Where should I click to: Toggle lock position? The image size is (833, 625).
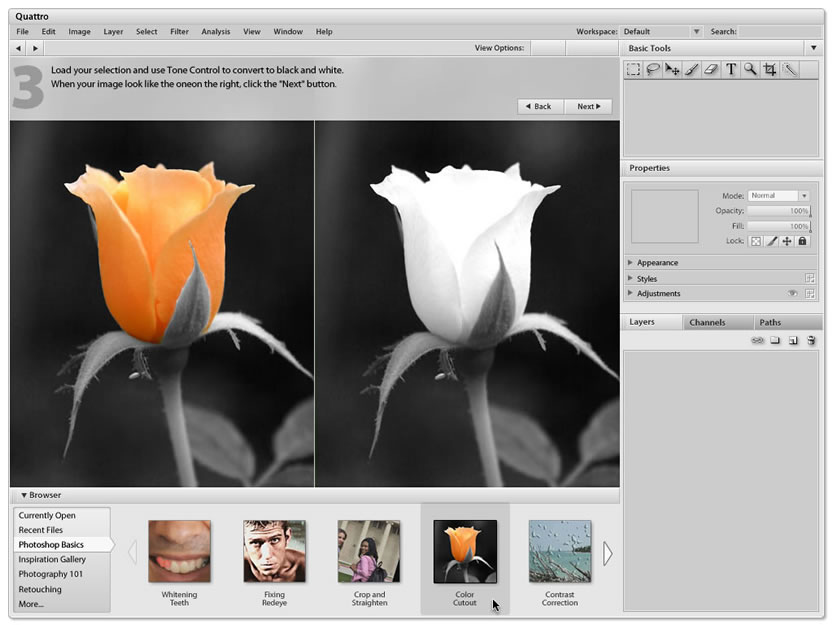click(x=787, y=241)
